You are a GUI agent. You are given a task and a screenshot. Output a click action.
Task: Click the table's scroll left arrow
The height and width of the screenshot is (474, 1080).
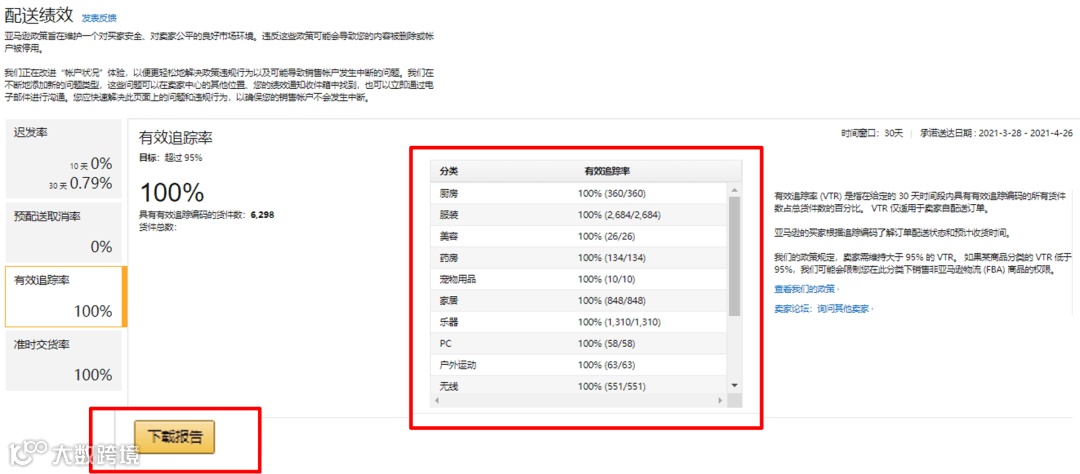438,400
